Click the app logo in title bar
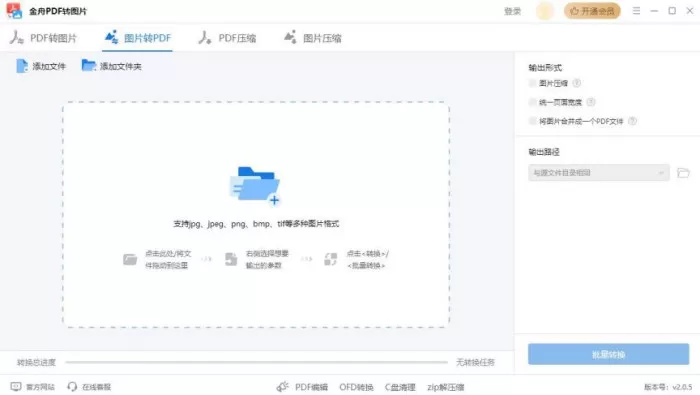The image size is (700, 395). [14, 11]
